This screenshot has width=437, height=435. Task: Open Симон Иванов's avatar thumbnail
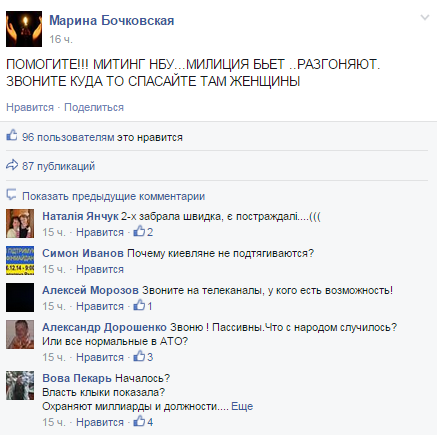pyautogui.click(x=20, y=260)
